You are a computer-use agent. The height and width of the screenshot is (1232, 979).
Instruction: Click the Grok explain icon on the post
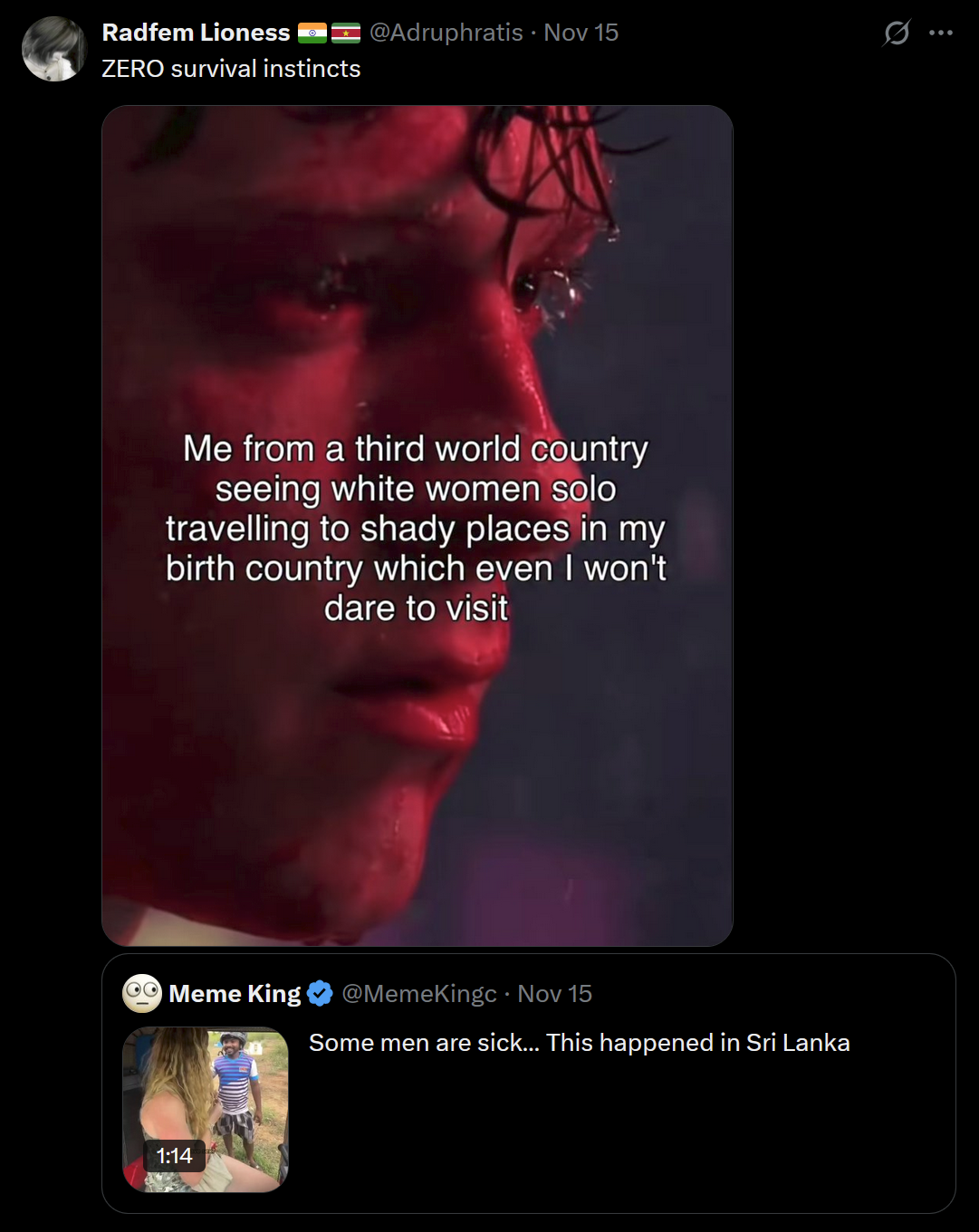(x=896, y=33)
